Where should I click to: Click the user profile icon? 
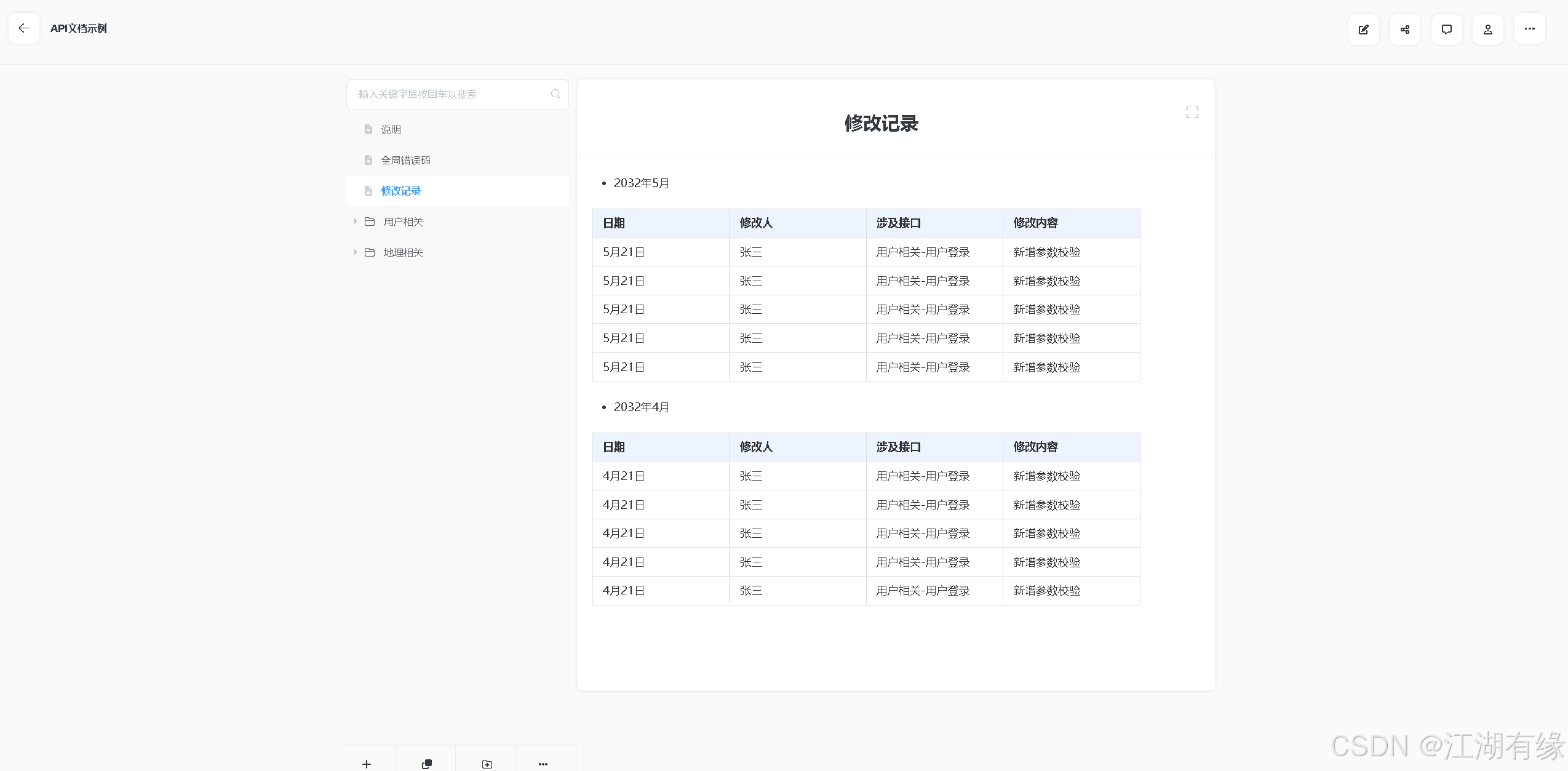[1487, 29]
